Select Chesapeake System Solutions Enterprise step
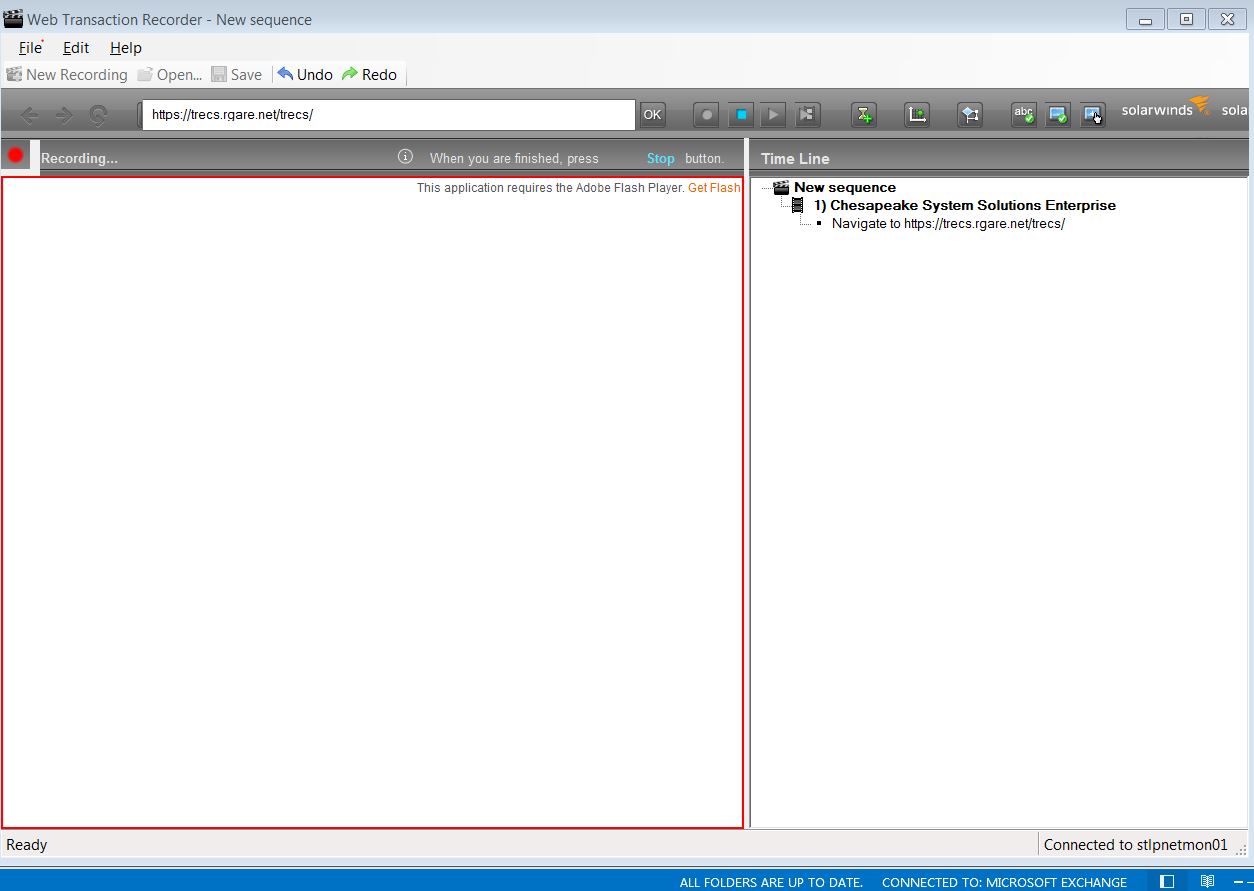Image resolution: width=1254 pixels, height=891 pixels. pyautogui.click(x=964, y=205)
